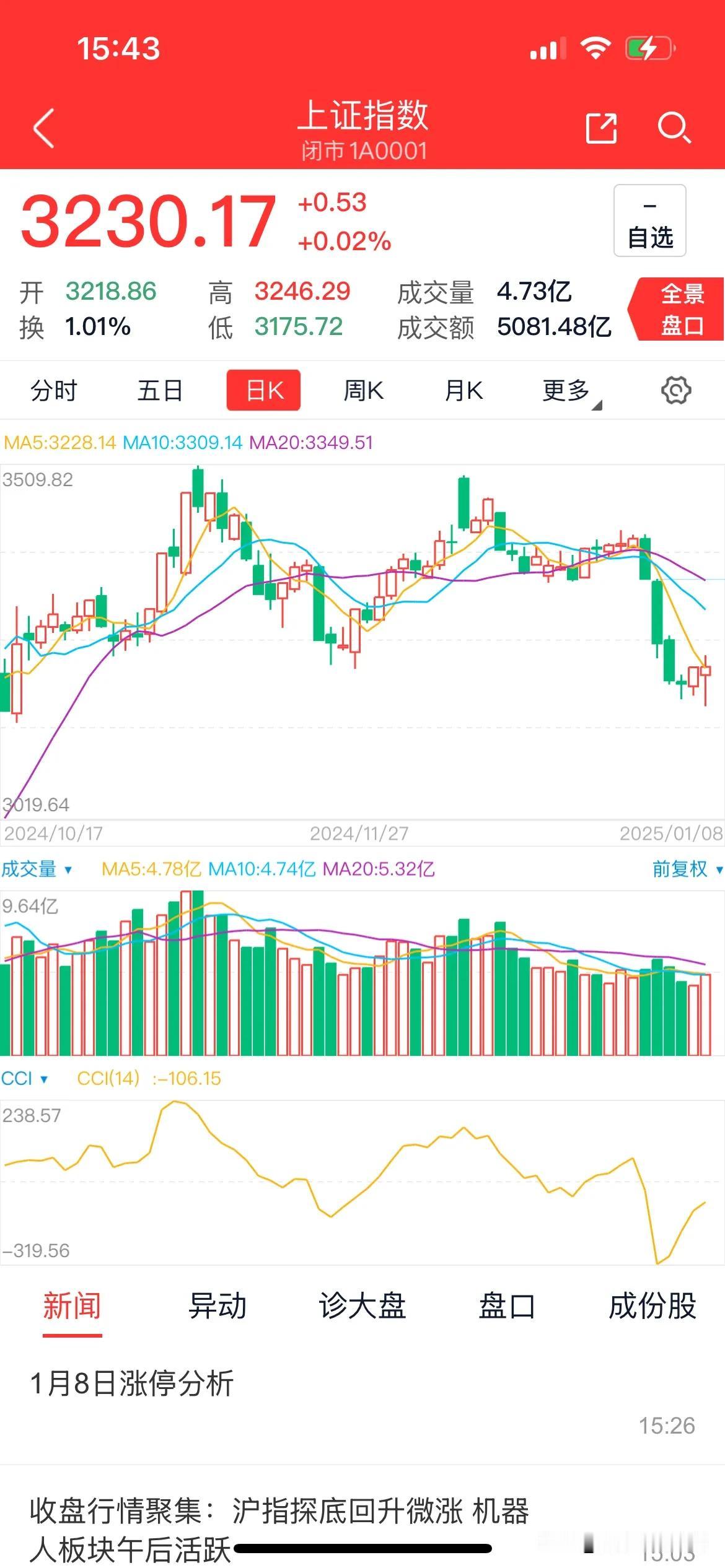Tap the volume MA5:4.78亿 label
Image resolution: width=725 pixels, height=1568 pixels.
(x=152, y=869)
